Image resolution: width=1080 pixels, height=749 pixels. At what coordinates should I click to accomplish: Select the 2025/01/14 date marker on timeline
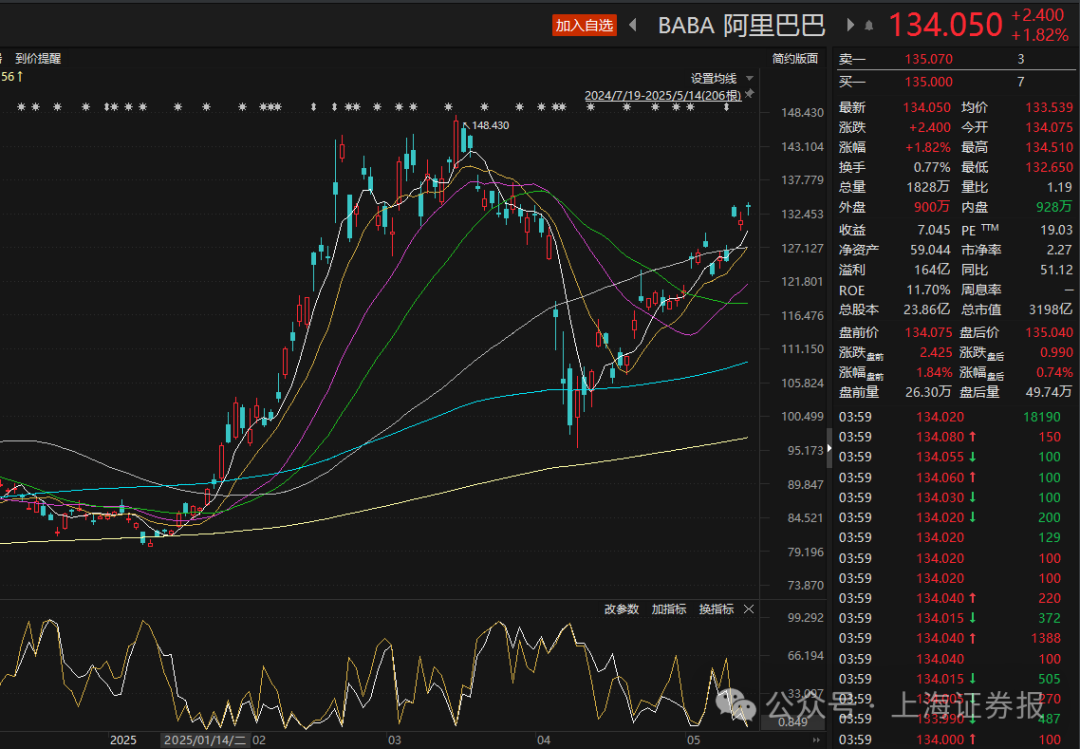205,740
